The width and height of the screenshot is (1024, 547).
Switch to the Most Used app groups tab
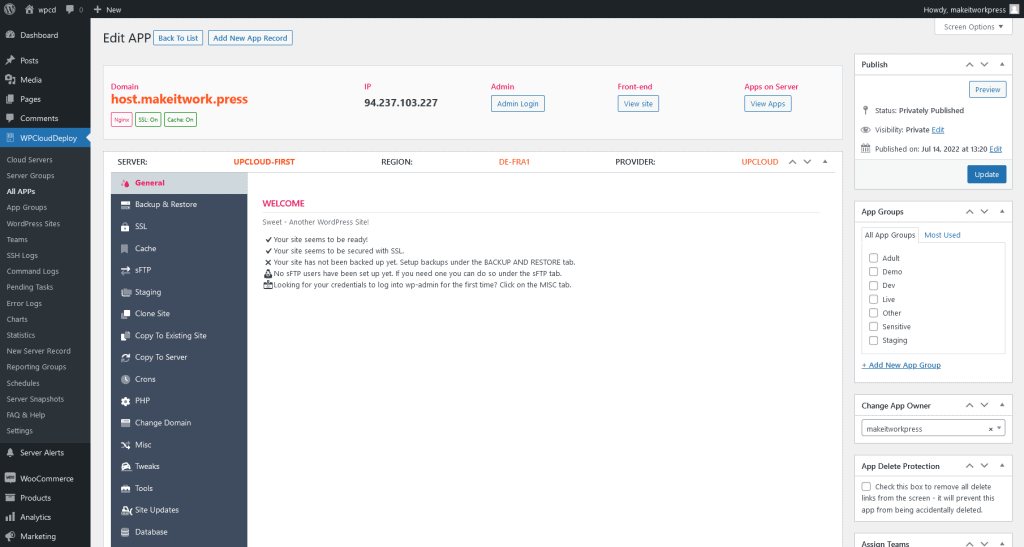(942, 235)
